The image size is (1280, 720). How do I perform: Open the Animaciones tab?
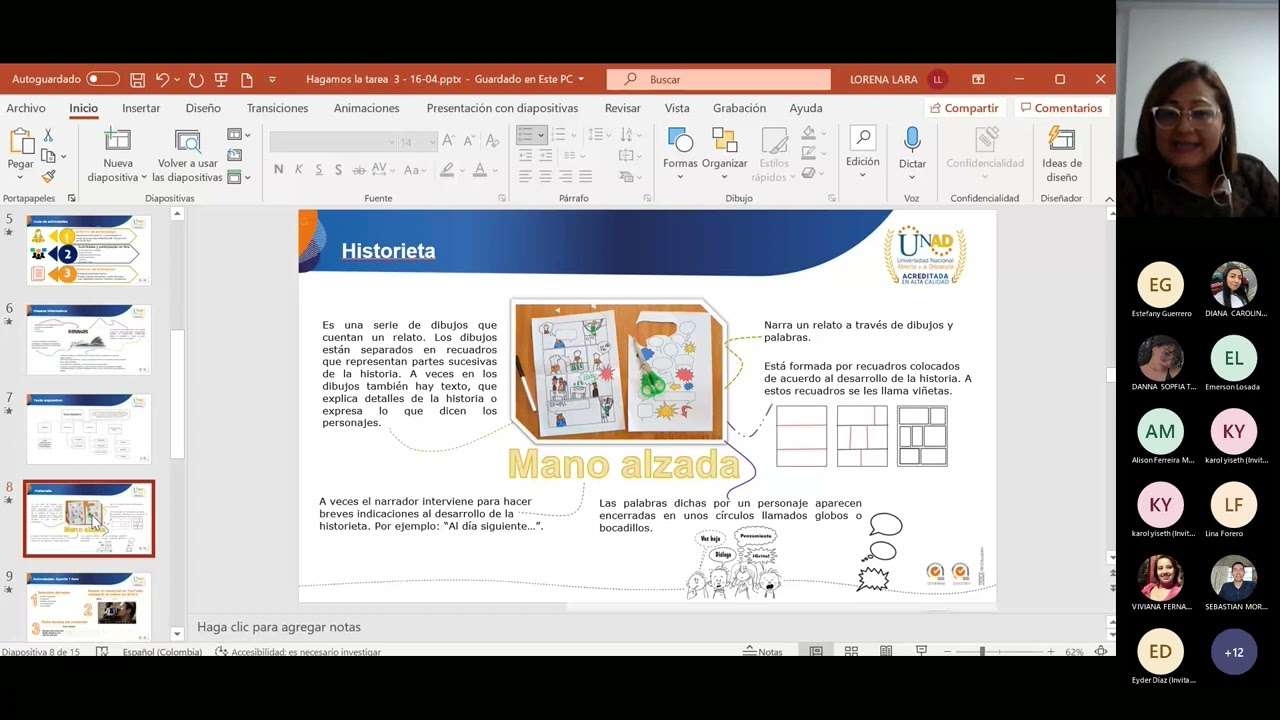pos(366,108)
